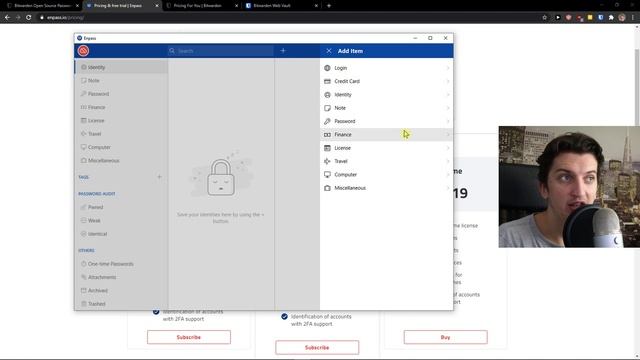Select Login in the Add Item list
This screenshot has height=360, width=640.
[386, 68]
